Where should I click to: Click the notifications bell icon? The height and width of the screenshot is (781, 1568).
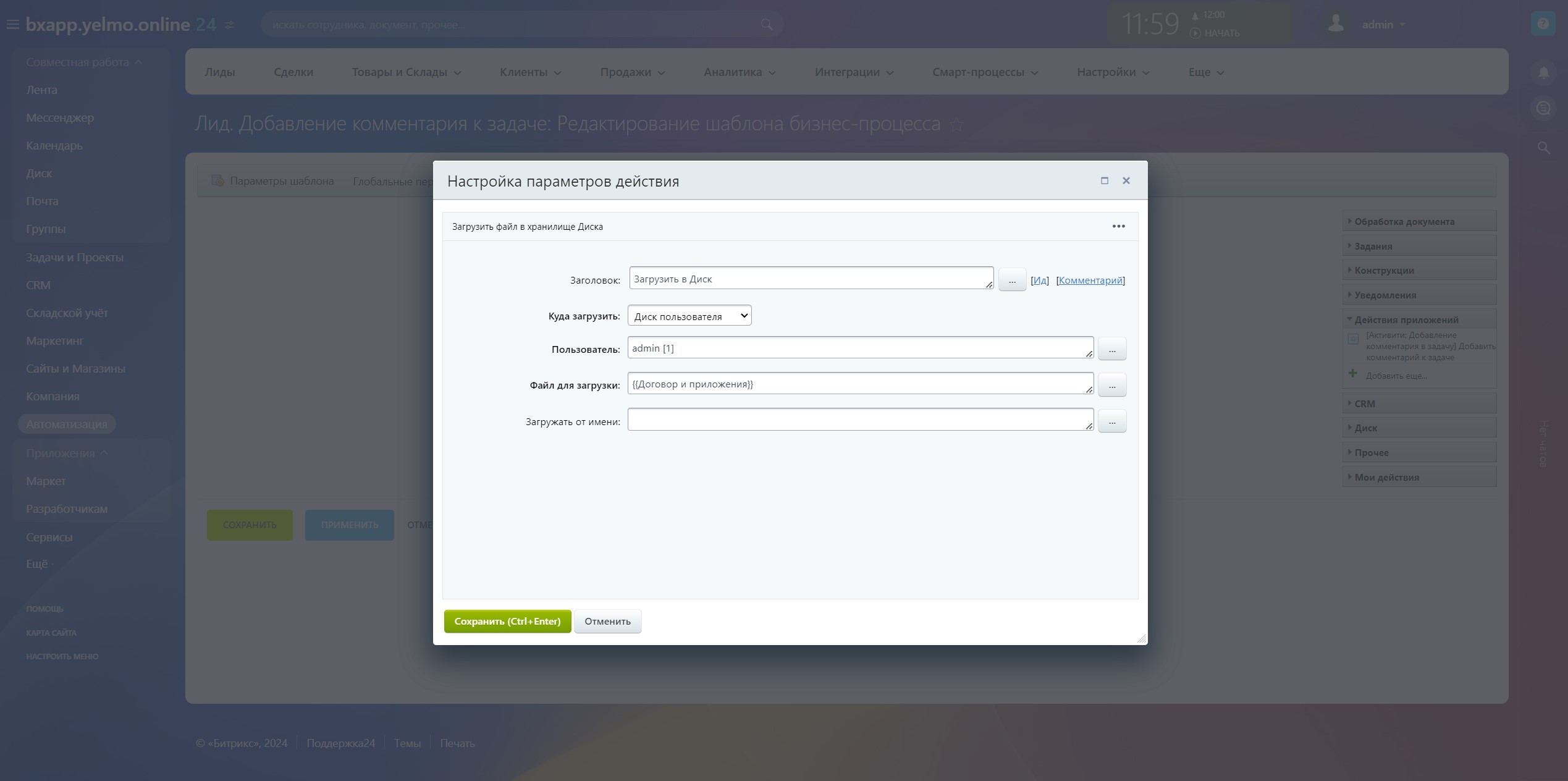coord(1543,73)
